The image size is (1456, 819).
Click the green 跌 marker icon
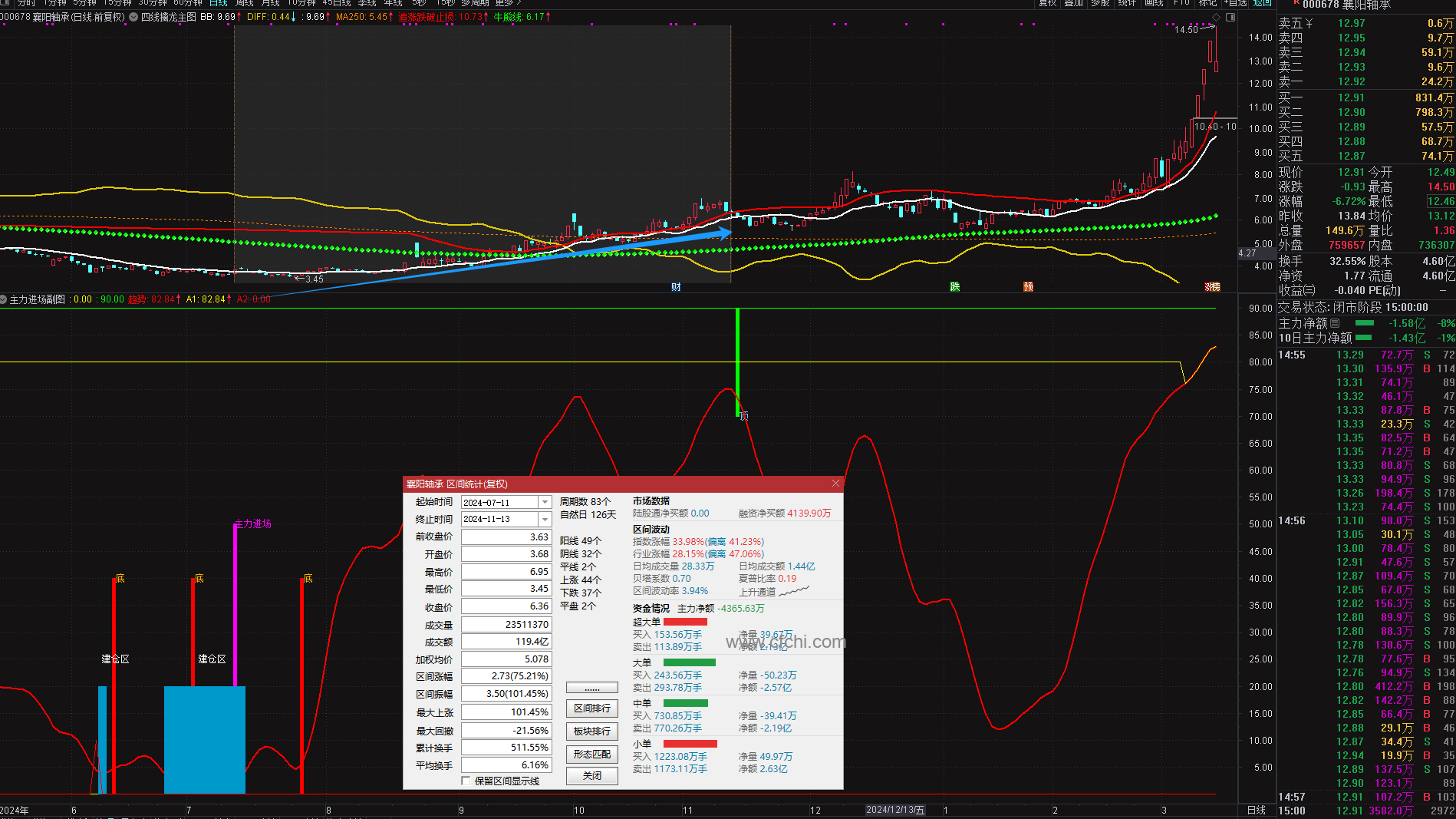pos(954,287)
